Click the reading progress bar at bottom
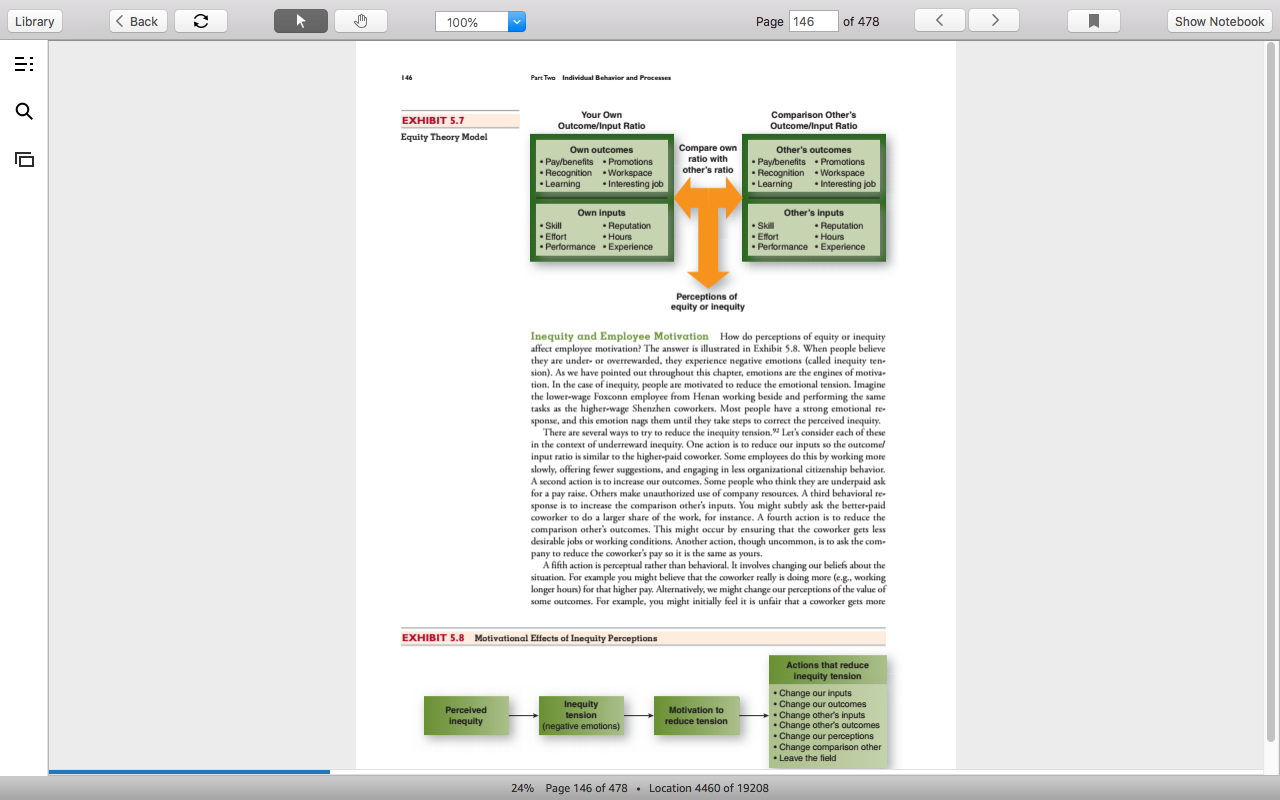 pos(658,771)
